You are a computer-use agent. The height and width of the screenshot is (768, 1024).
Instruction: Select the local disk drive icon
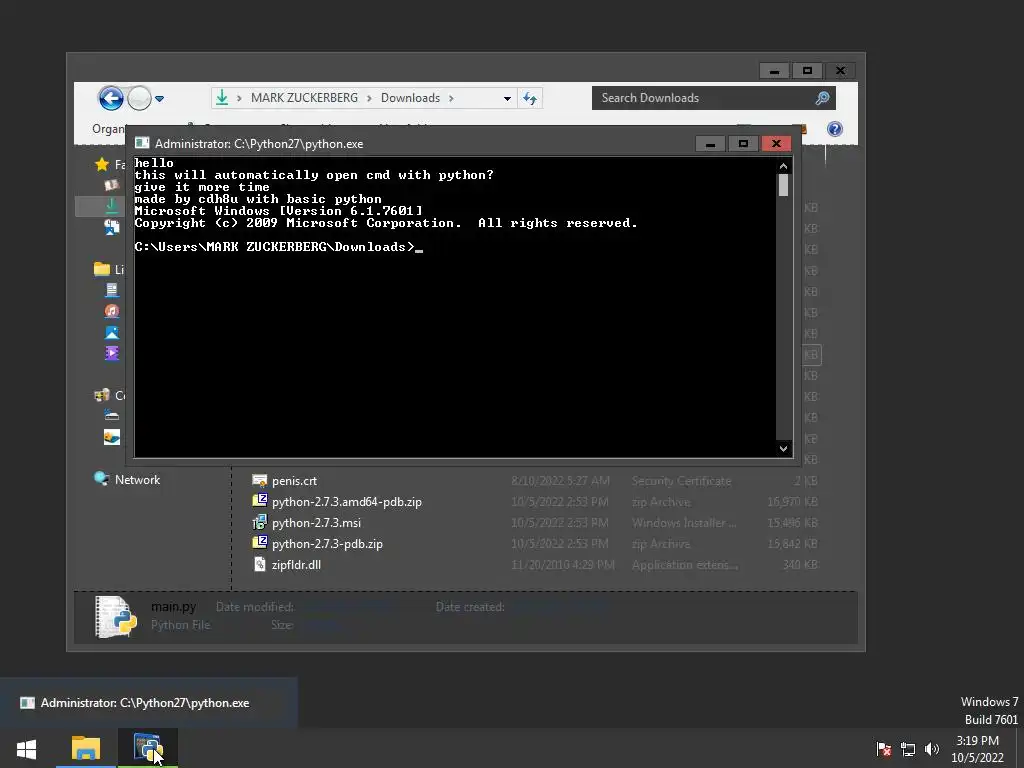point(112,415)
